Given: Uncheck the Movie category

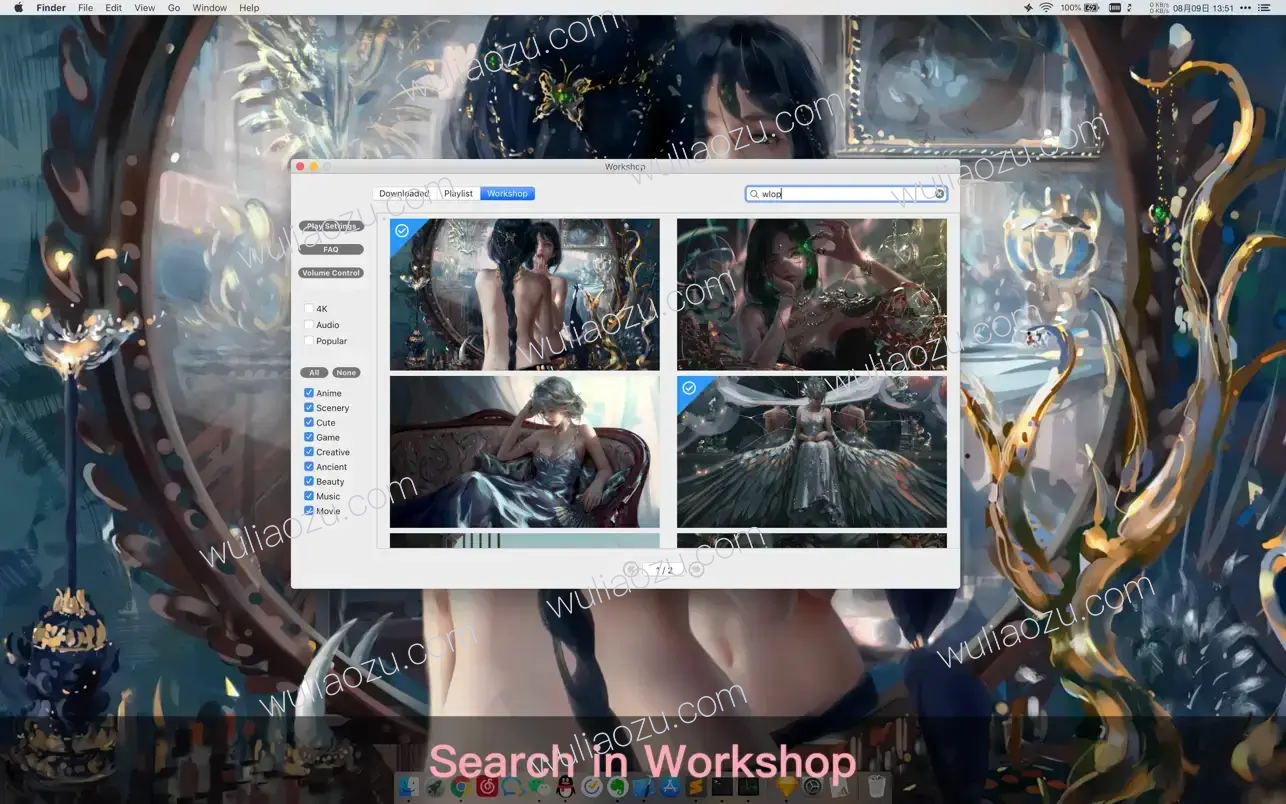Looking at the screenshot, I should pyautogui.click(x=309, y=510).
